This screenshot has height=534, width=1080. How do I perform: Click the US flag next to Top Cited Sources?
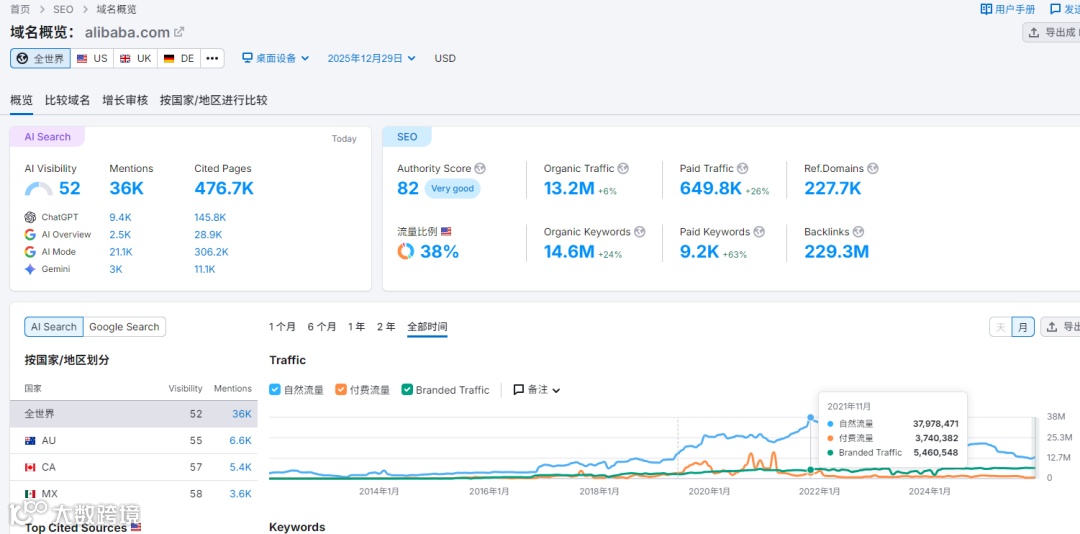[x=136, y=527]
